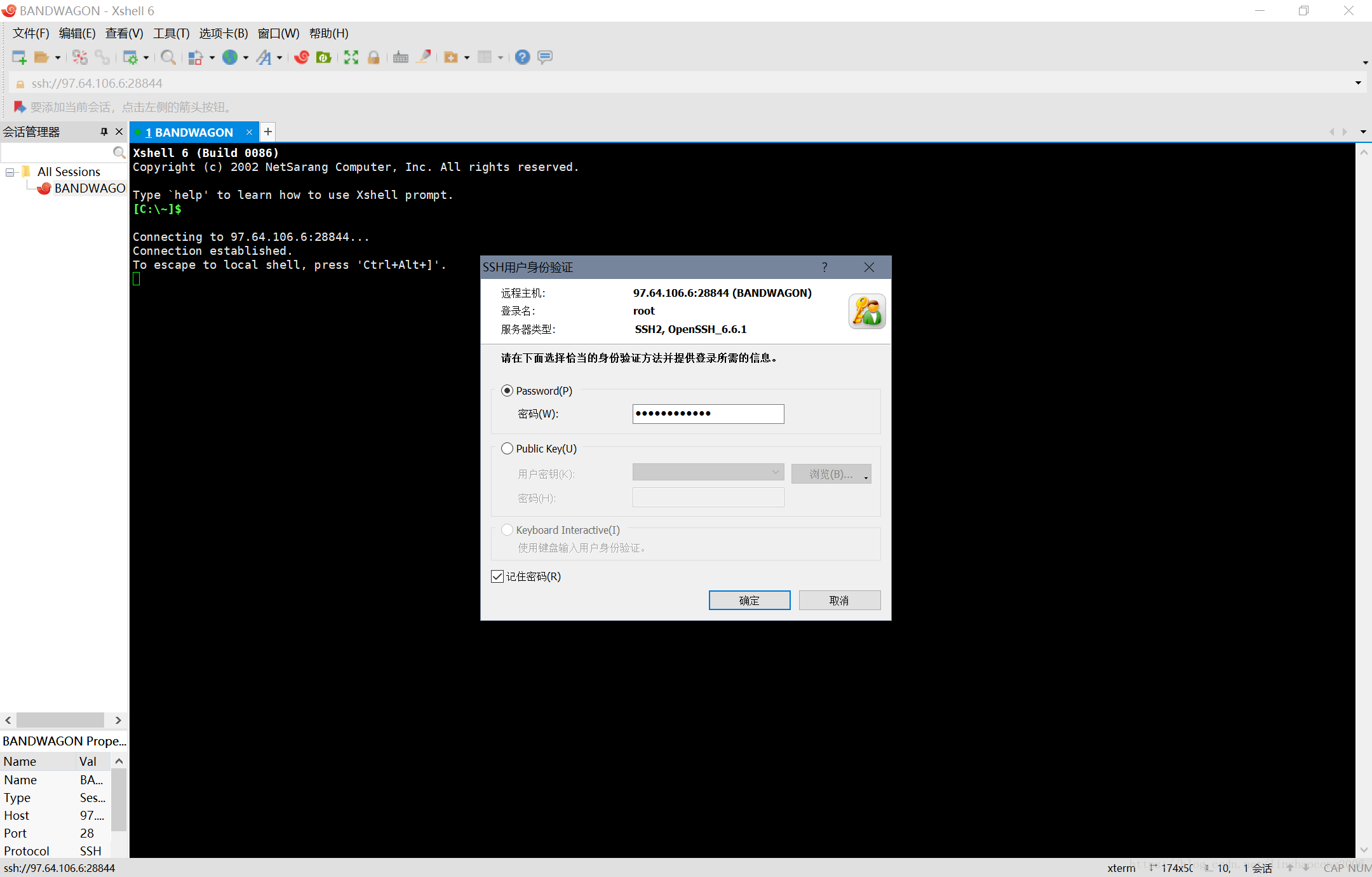Click the session manager horizontal scrollbar
Viewport: 1372px width, 877px height.
coord(60,720)
